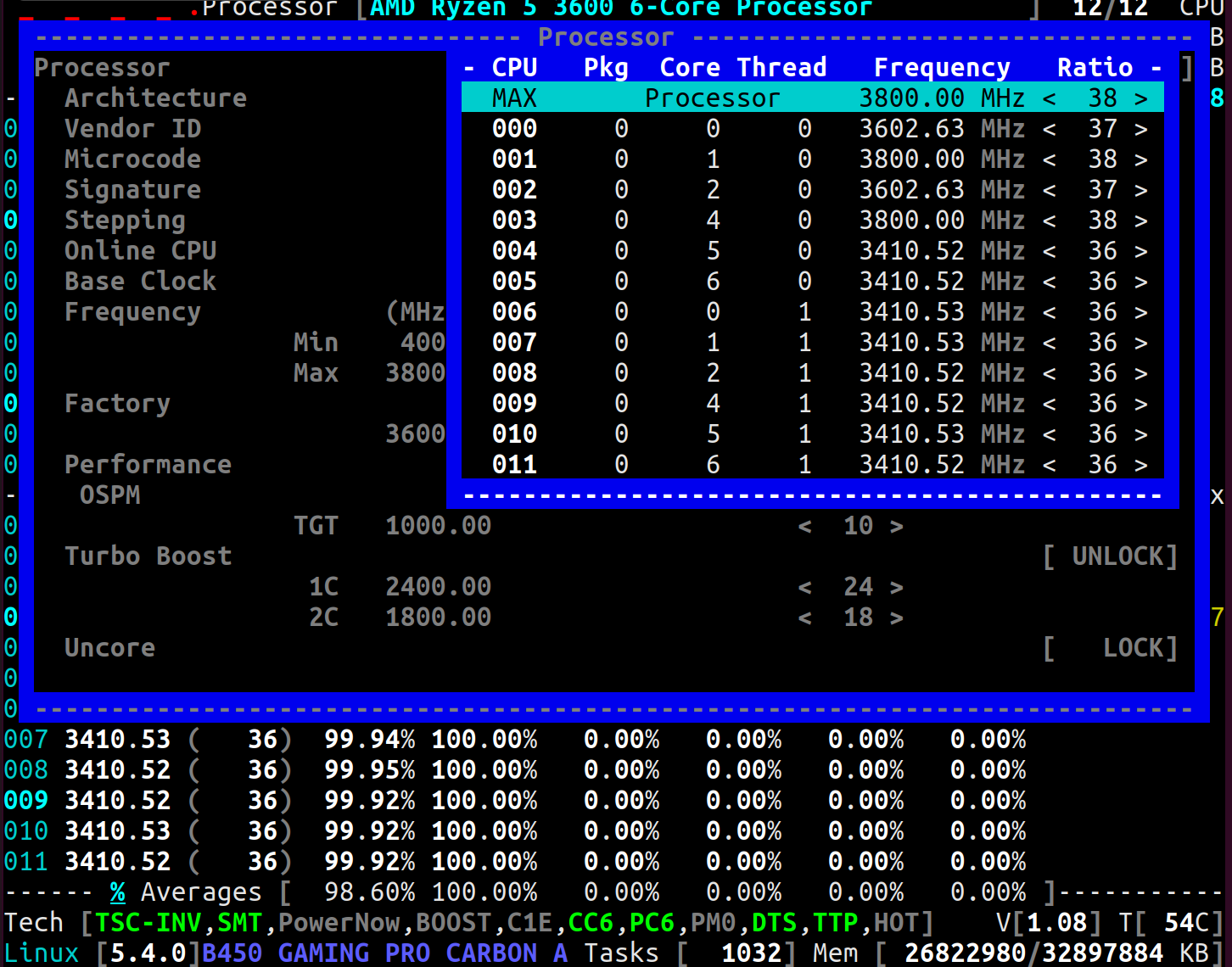Image resolution: width=1232 pixels, height=967 pixels.
Task: Select the CPU 008 row in frequency list
Action: point(812,373)
